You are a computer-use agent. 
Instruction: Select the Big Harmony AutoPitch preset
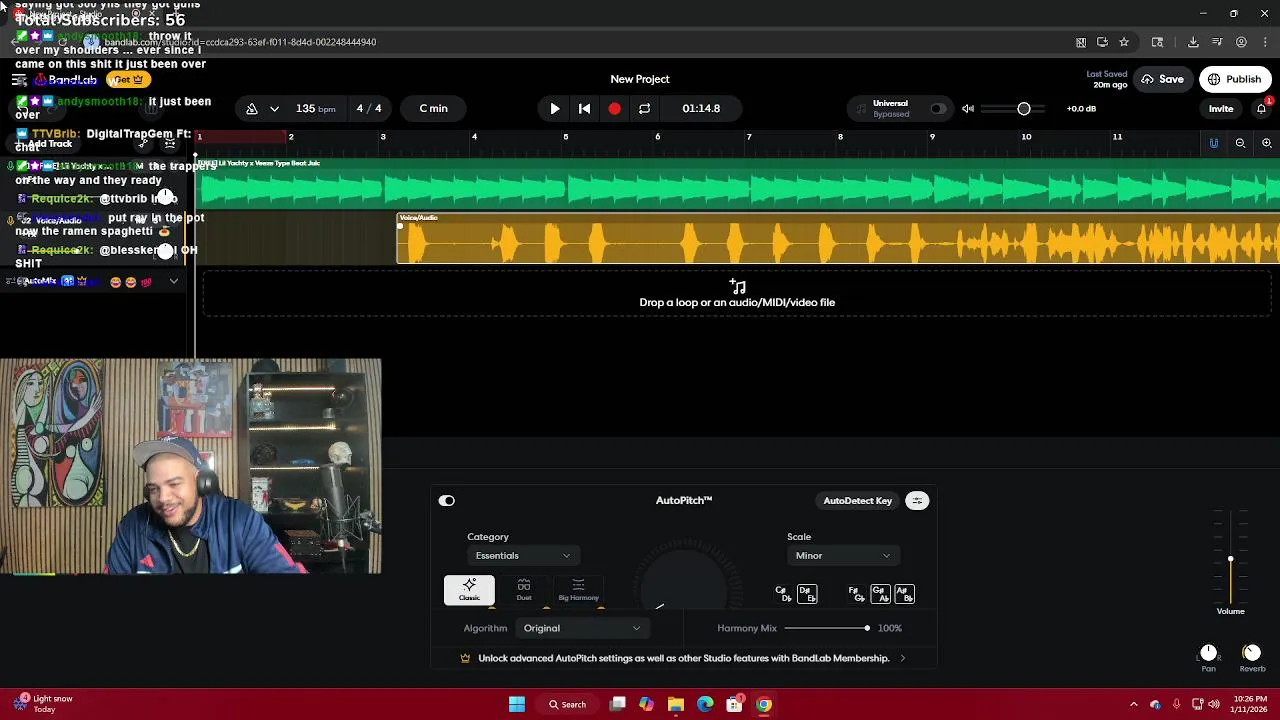[x=578, y=590]
